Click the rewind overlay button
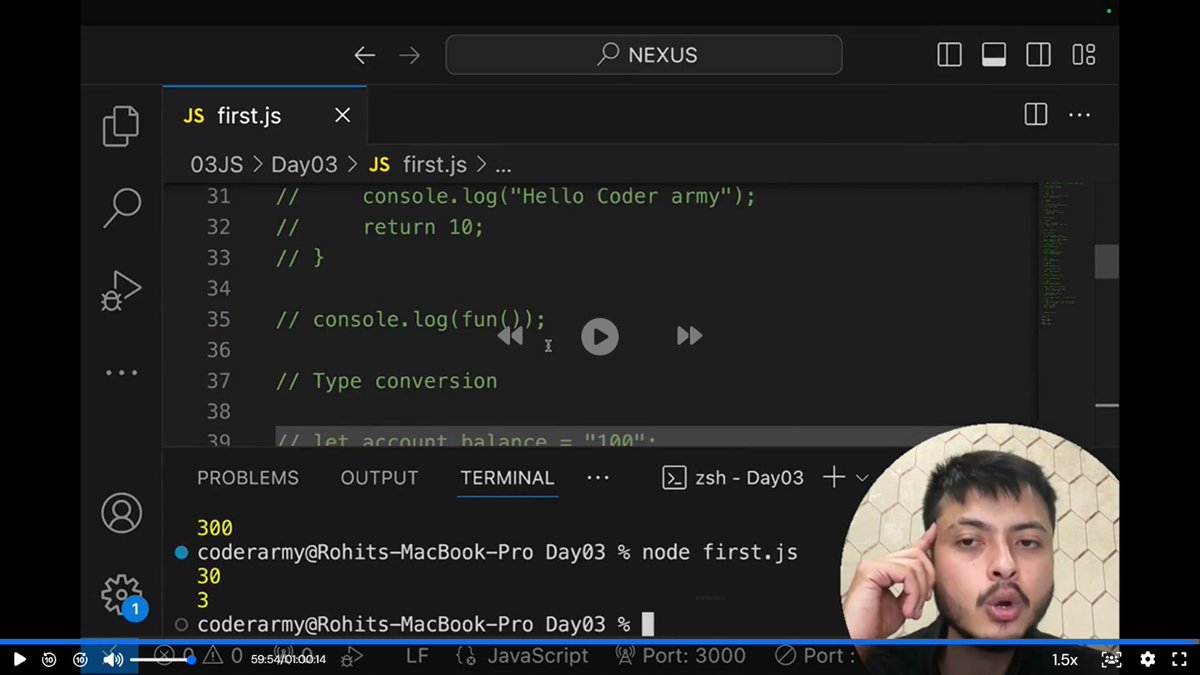This screenshot has height=675, width=1200. (x=510, y=336)
